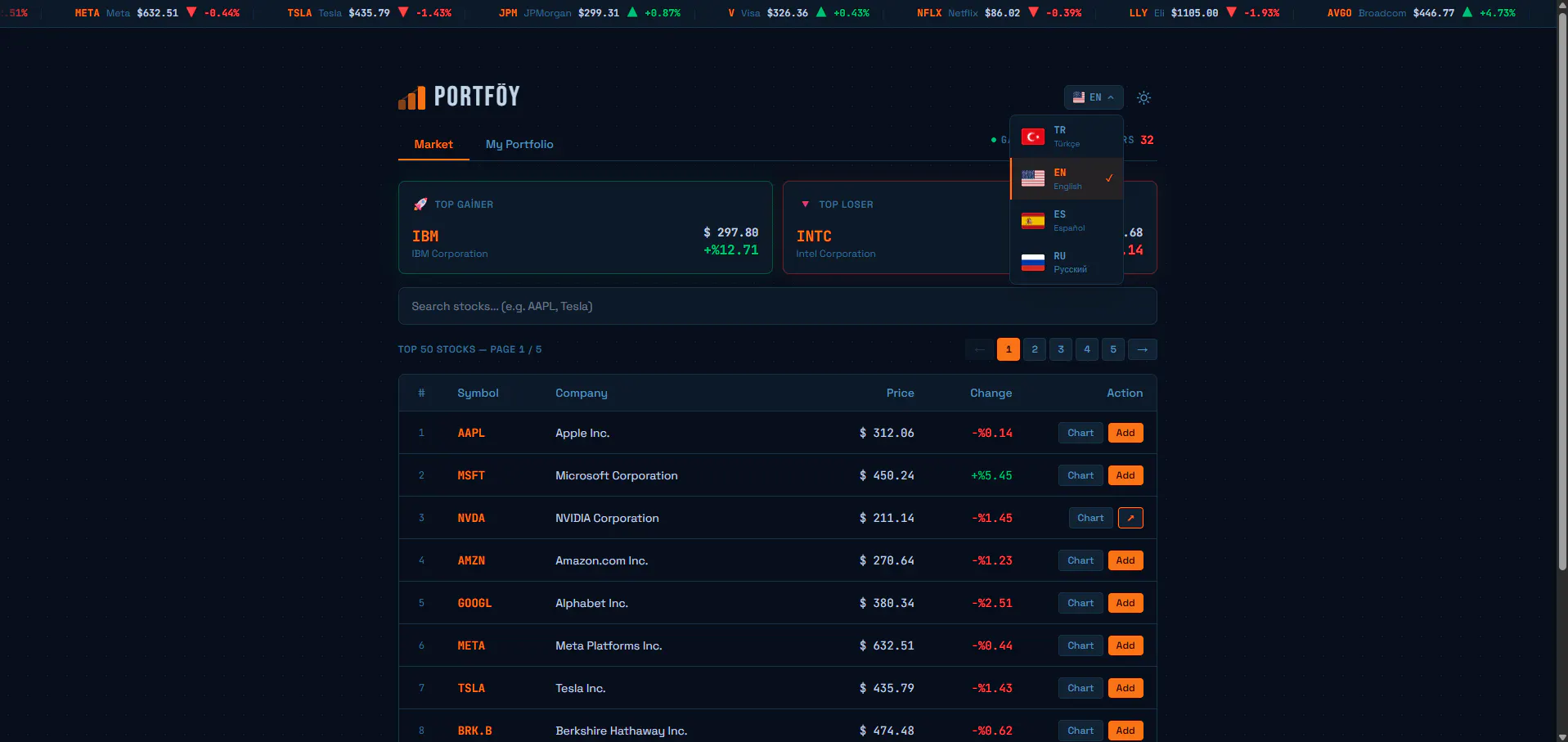Click the TSLA ticker in the top tape
This screenshot has height=742, width=1568.
[x=300, y=13]
